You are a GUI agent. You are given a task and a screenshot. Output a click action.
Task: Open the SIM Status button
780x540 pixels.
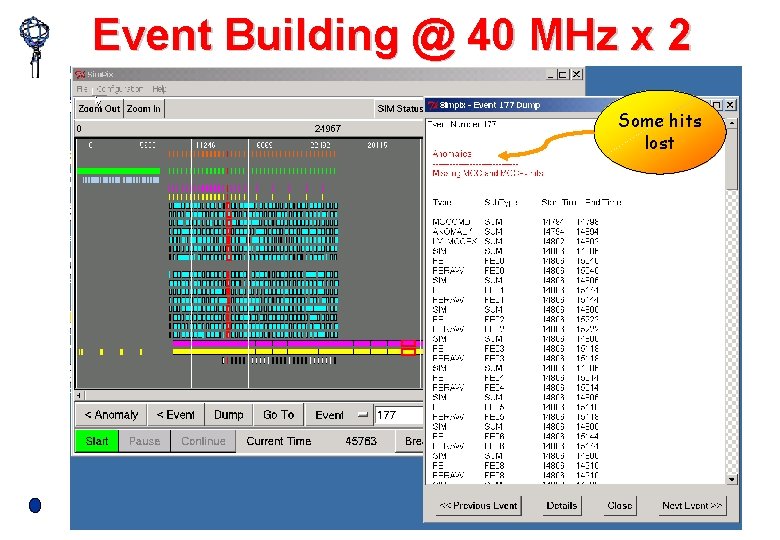coord(399,108)
